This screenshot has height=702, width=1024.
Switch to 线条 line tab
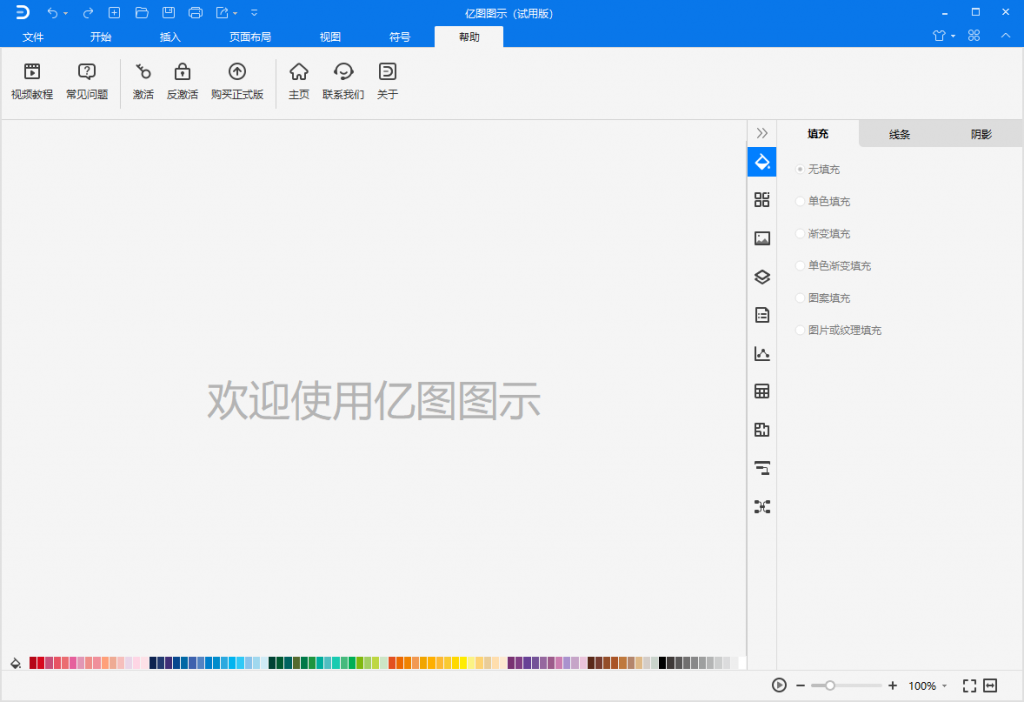pyautogui.click(x=899, y=134)
